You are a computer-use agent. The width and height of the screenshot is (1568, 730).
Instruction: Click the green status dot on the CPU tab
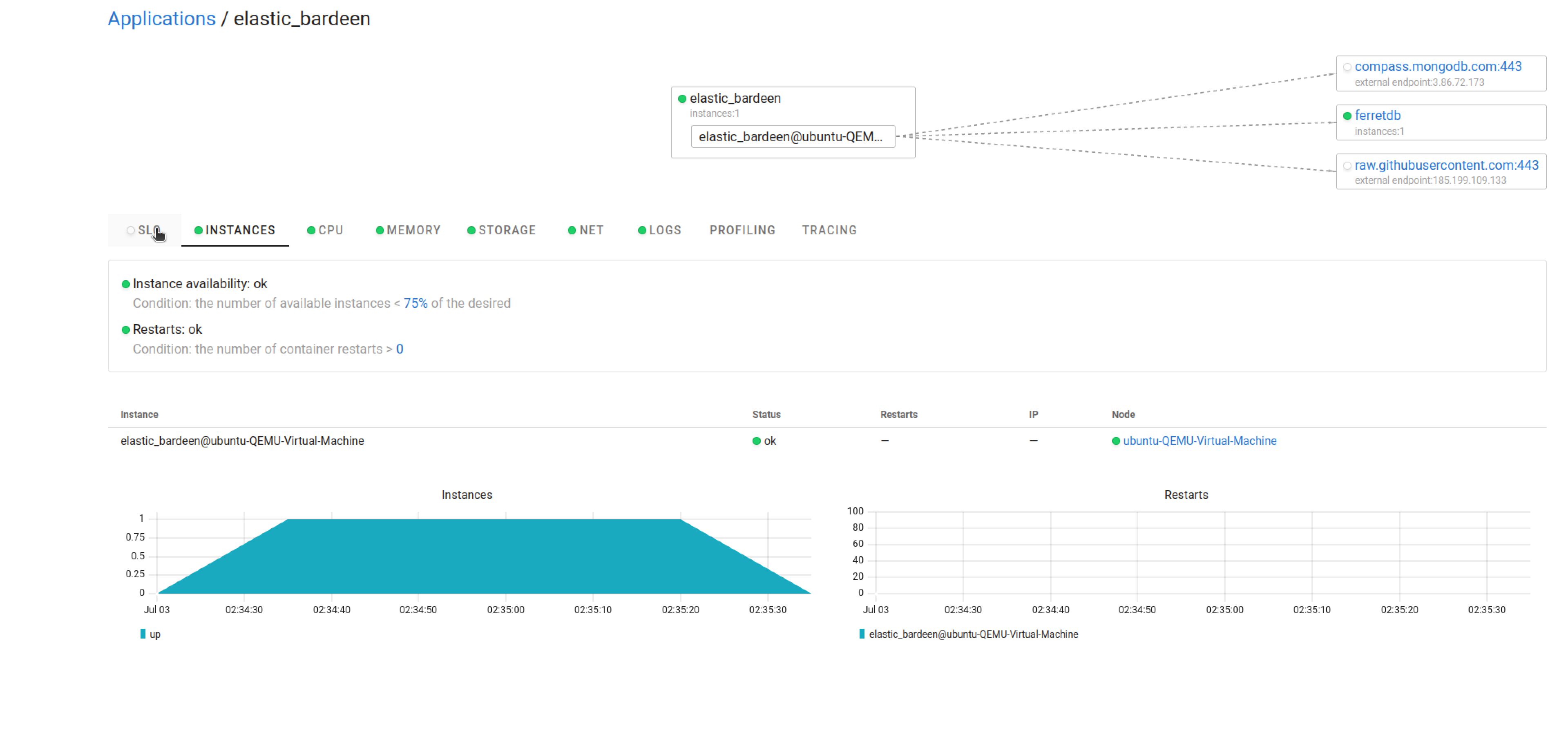311,230
